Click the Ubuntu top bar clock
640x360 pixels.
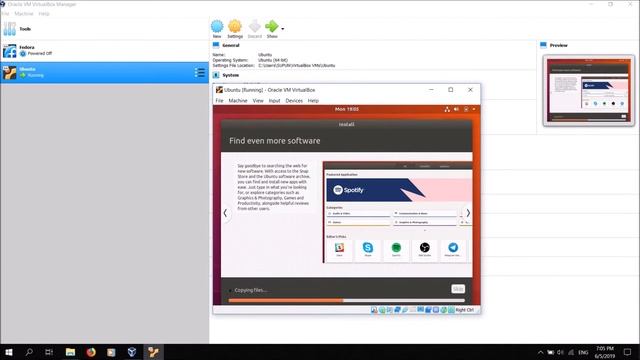[x=347, y=109]
